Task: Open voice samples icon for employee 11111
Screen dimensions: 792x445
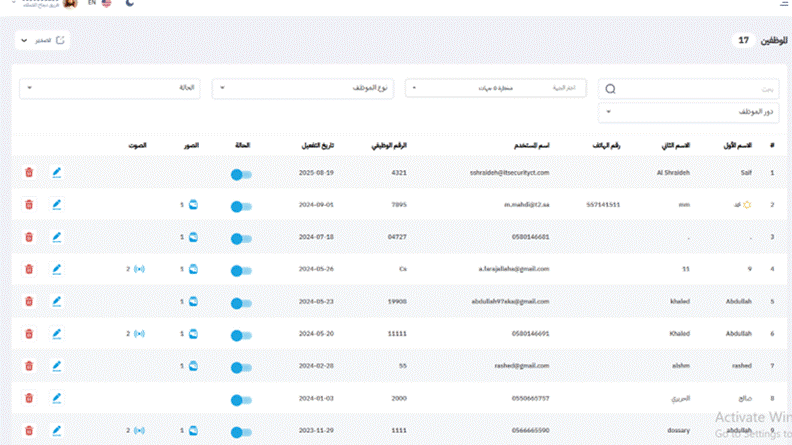Action: click(139, 334)
